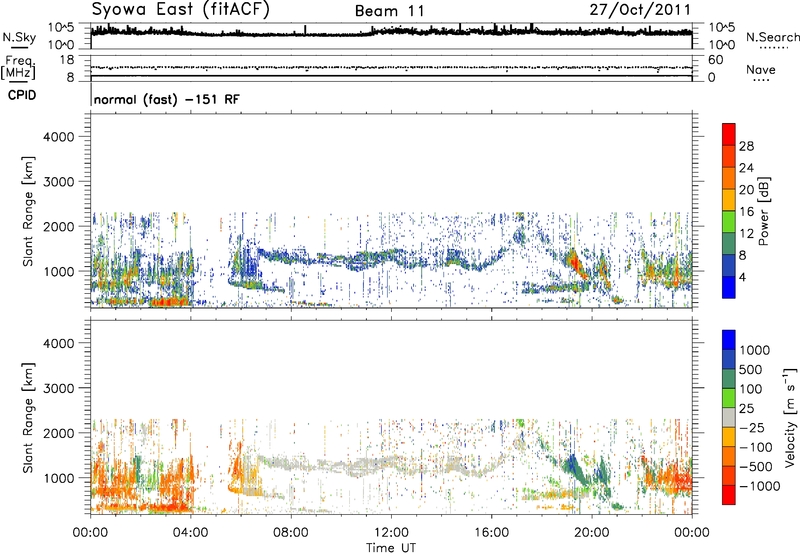The width and height of the screenshot is (800, 554).
Task: Click the power panel 'Slant Range [km]' label
Action: [x=28, y=211]
